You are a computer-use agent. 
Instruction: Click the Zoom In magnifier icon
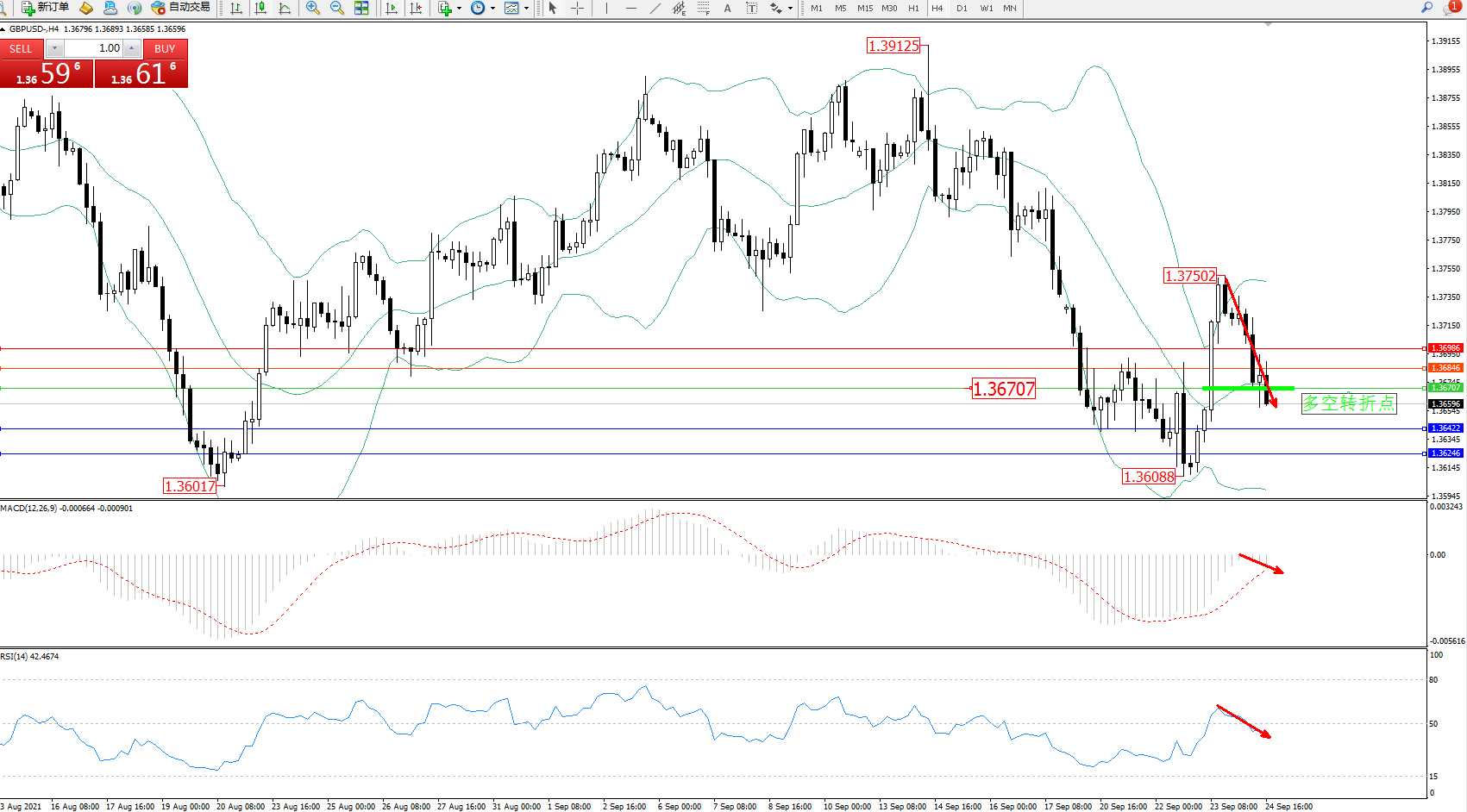[x=312, y=8]
